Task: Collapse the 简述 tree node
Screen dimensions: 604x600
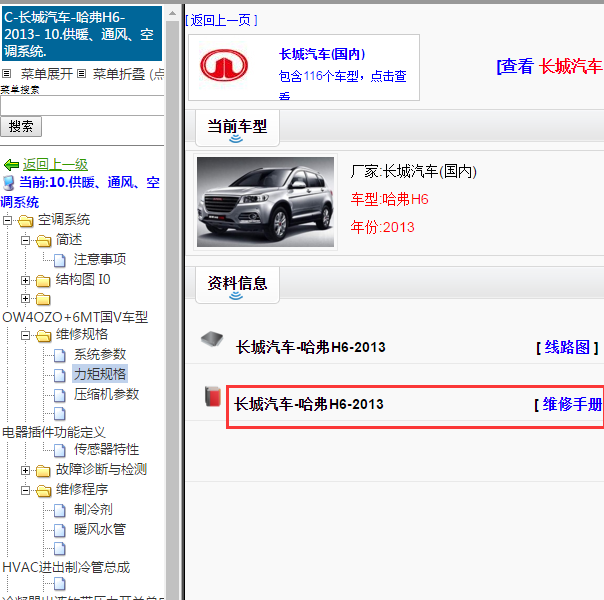Action: click(x=25, y=241)
